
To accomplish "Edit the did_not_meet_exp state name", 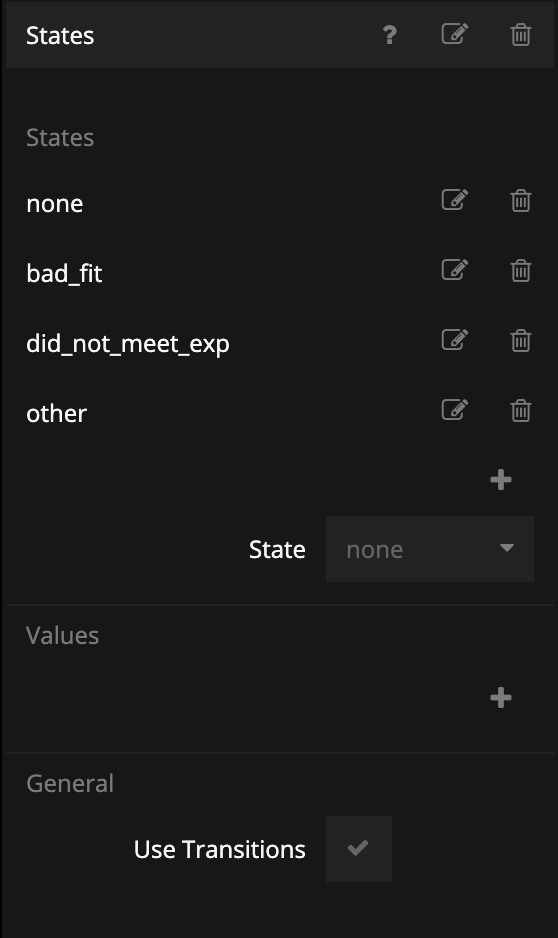I will (455, 340).
